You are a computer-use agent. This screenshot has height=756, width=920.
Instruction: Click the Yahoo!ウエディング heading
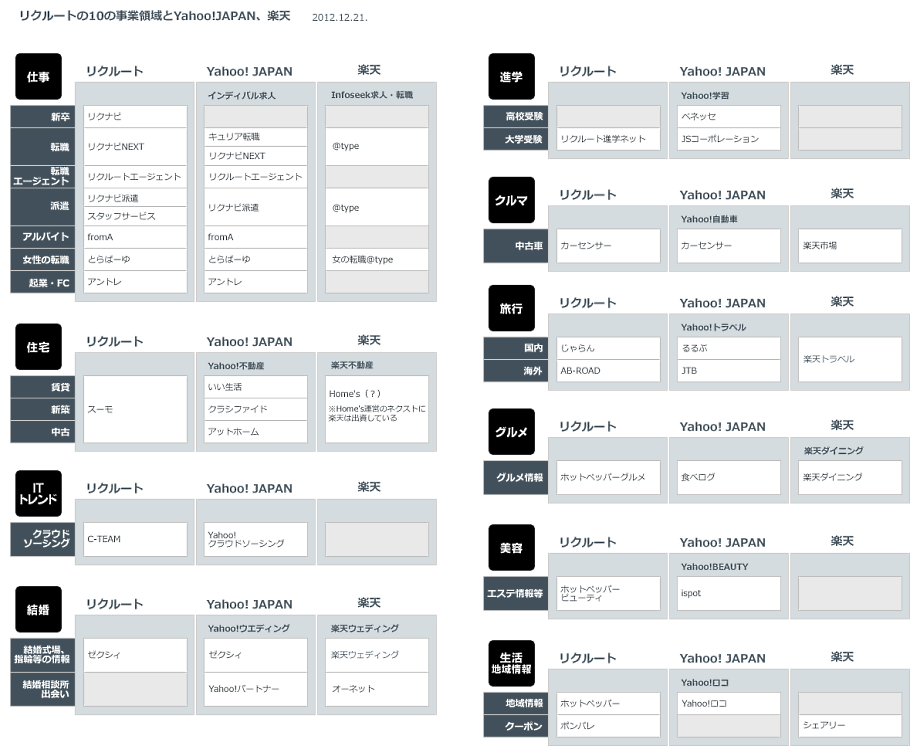tap(249, 628)
